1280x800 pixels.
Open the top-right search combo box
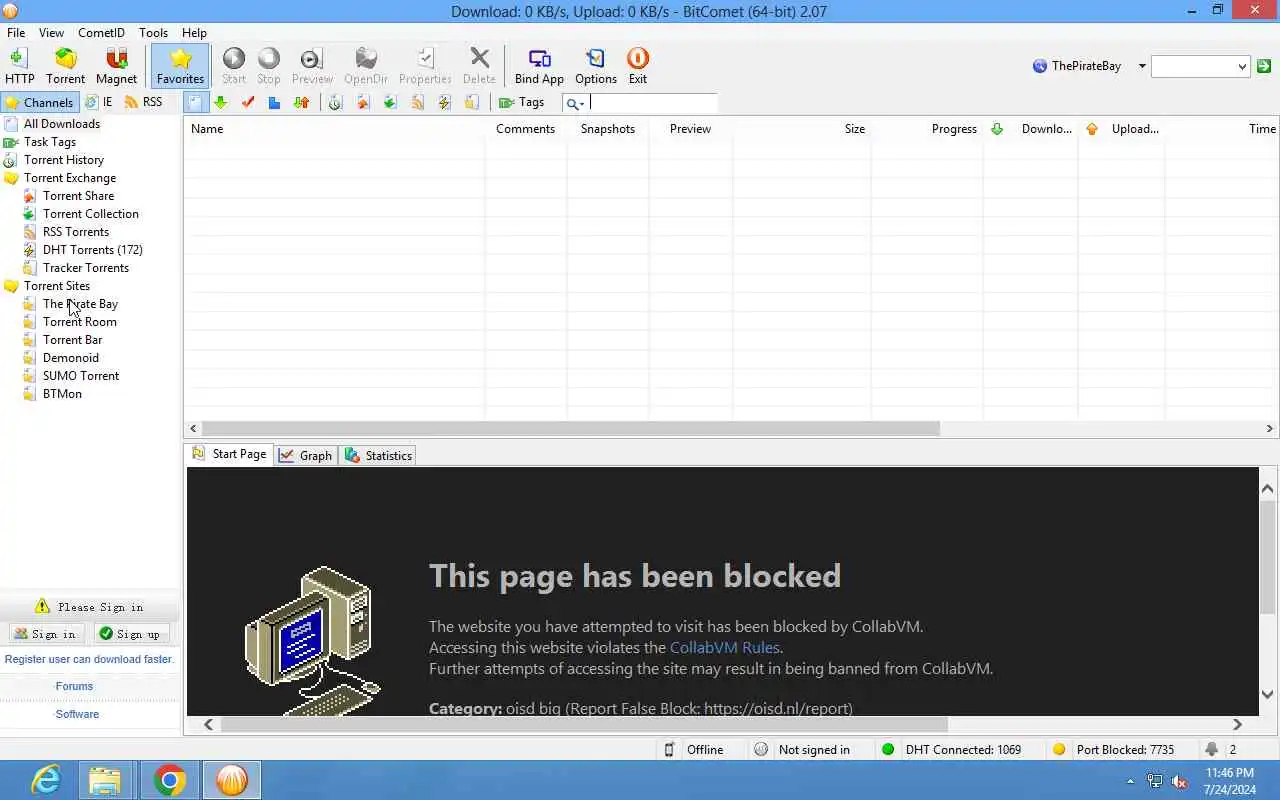tap(1200, 66)
